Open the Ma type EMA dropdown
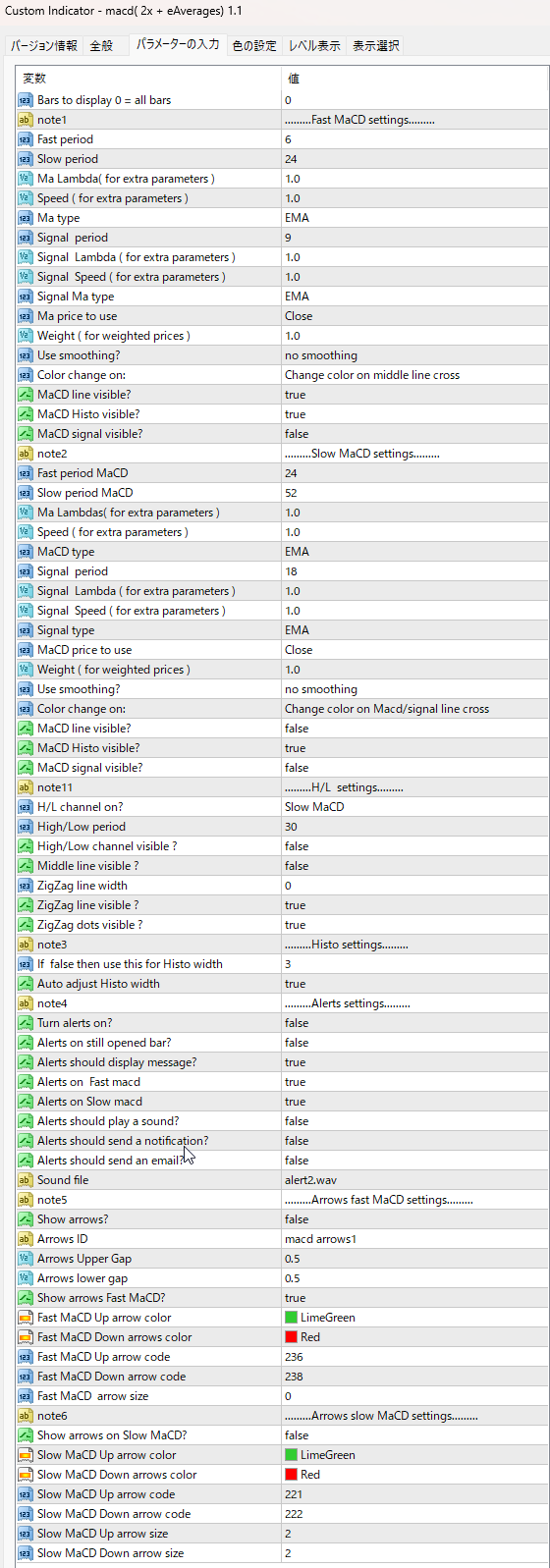Viewport: 550px width, 1568px height. click(x=414, y=218)
